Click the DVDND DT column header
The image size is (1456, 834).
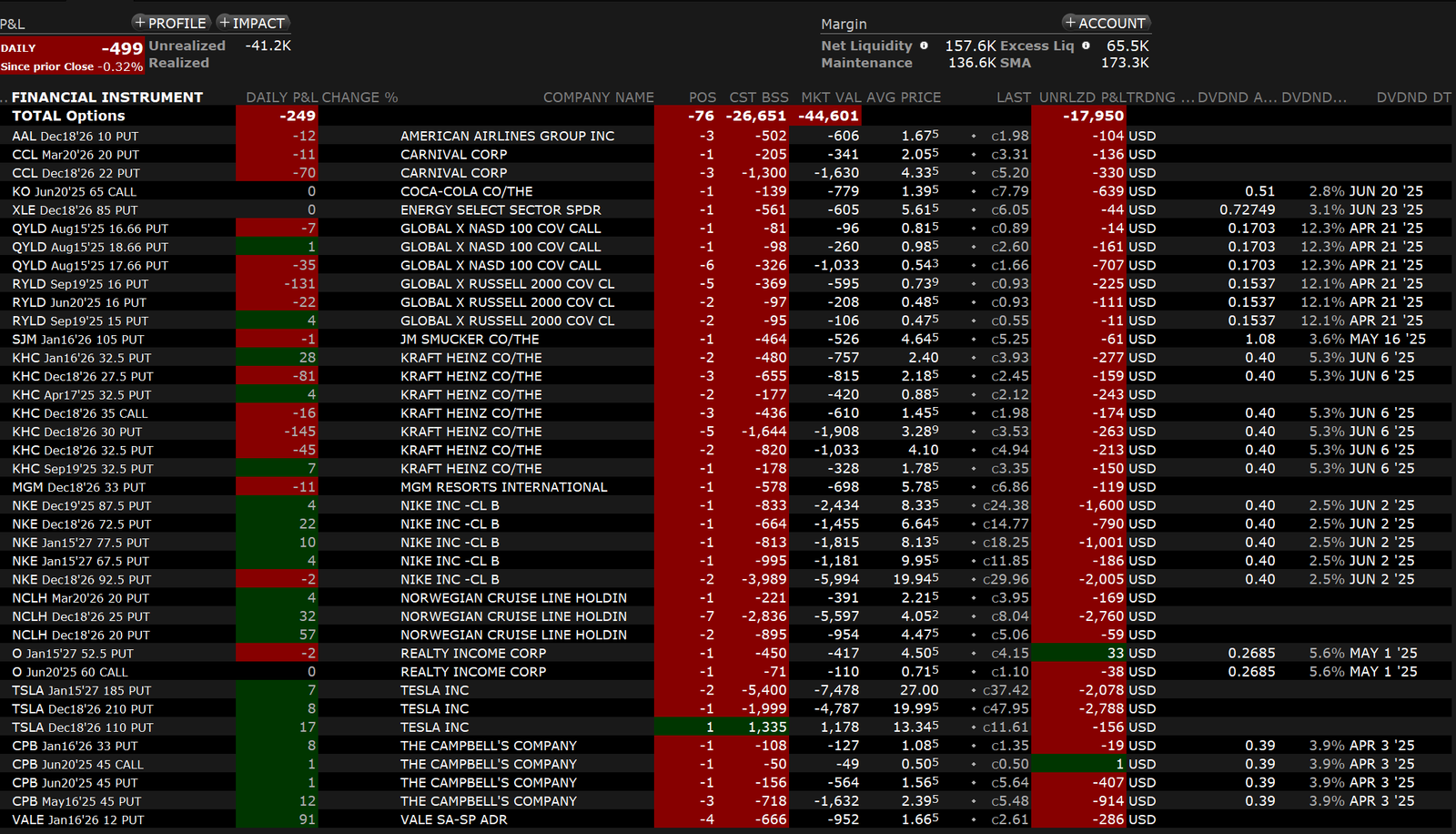(x=1413, y=97)
